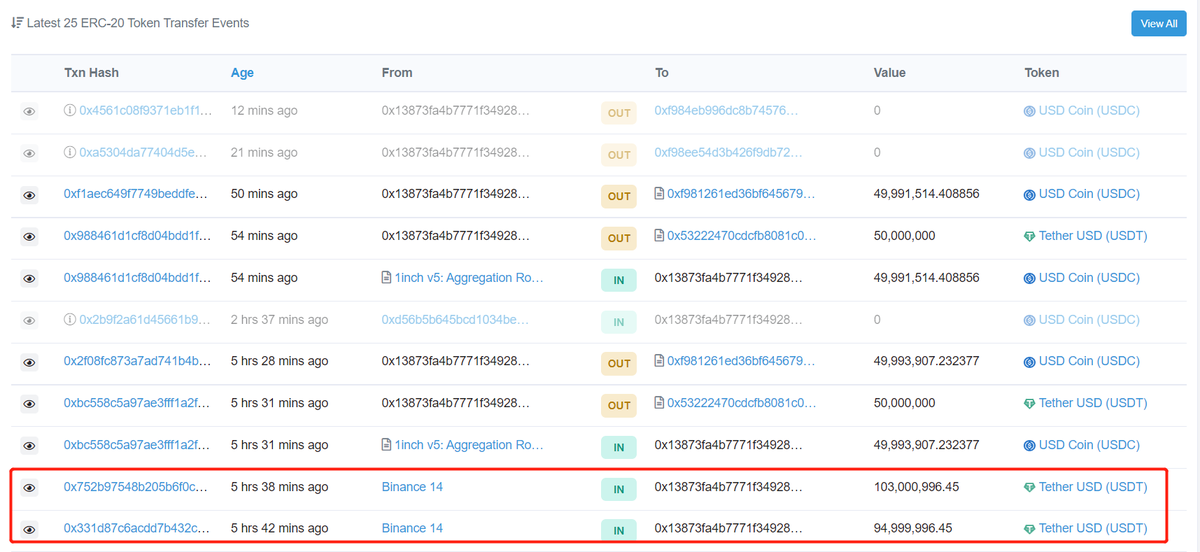This screenshot has height=552, width=1200.
Task: Click info icon beside 0x4561c08f9371eb1f1 hash
Action: click(70, 111)
